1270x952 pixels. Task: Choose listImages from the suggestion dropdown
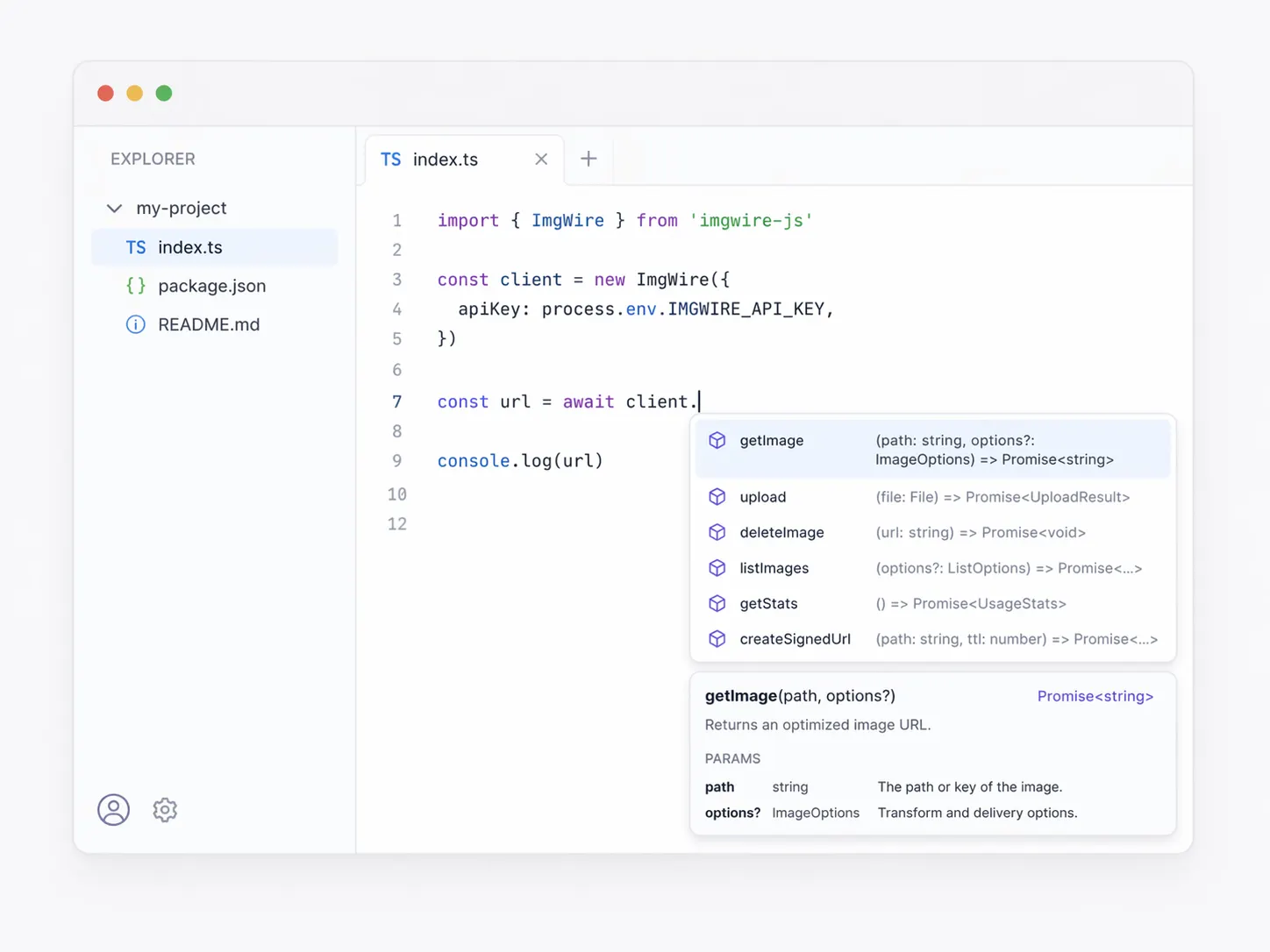click(x=774, y=568)
